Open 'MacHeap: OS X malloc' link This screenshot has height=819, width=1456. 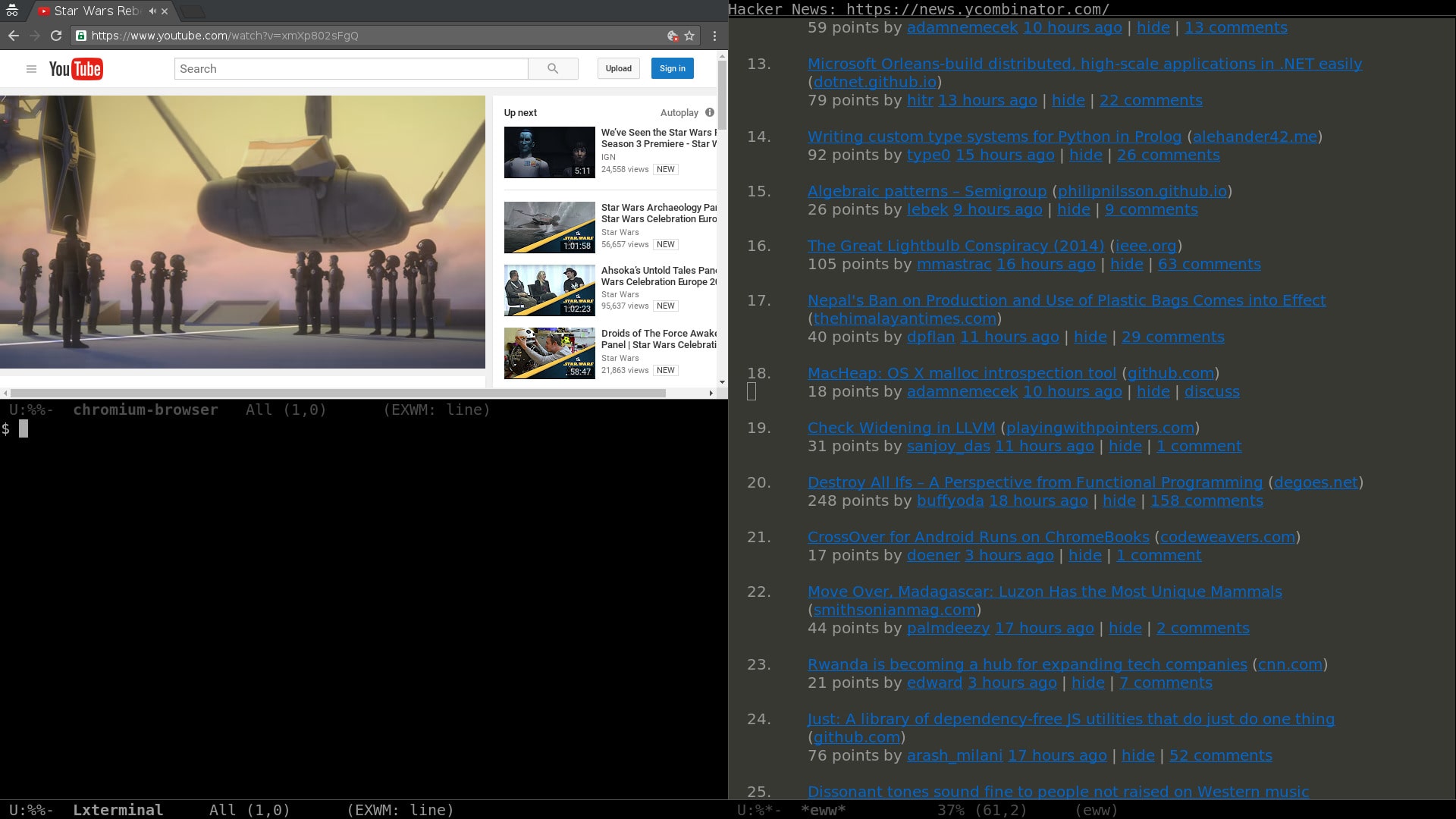pyautogui.click(x=962, y=373)
